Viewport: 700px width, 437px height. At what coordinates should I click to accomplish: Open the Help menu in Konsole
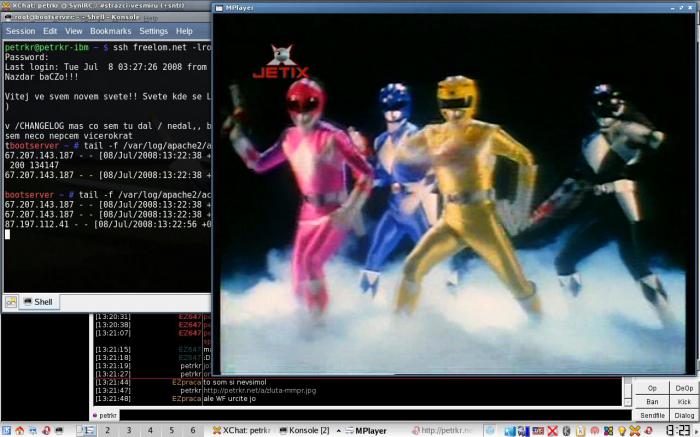[184, 31]
